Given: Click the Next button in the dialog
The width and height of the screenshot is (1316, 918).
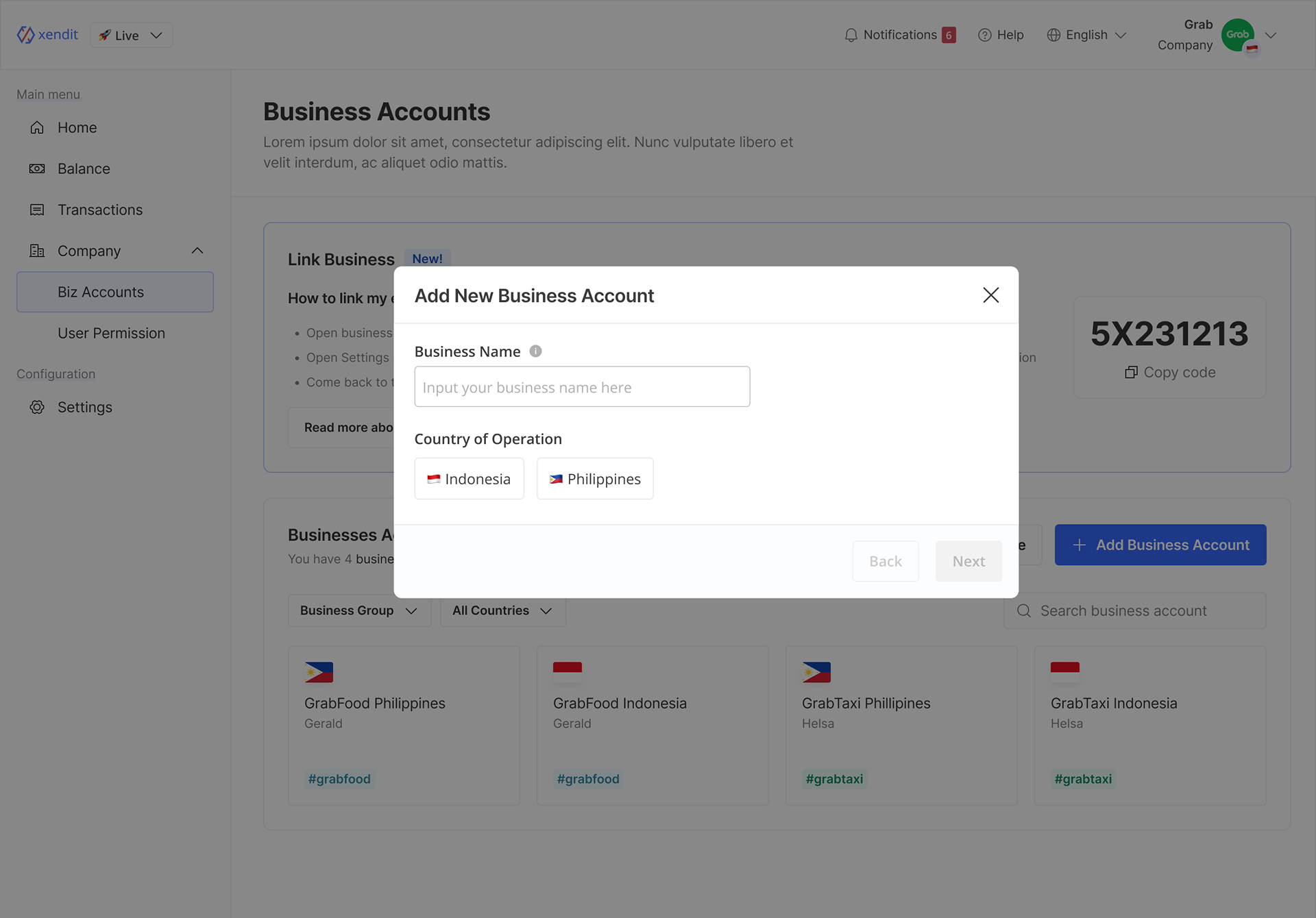Looking at the screenshot, I should [968, 561].
